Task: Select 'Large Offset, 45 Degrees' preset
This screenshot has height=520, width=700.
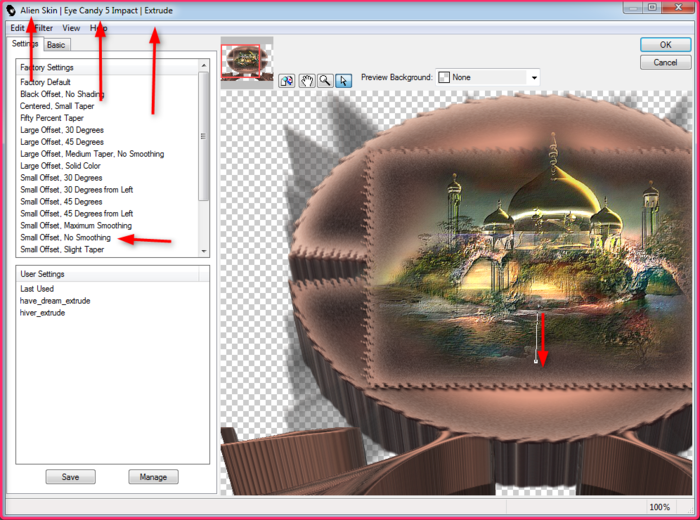Action: coord(62,142)
